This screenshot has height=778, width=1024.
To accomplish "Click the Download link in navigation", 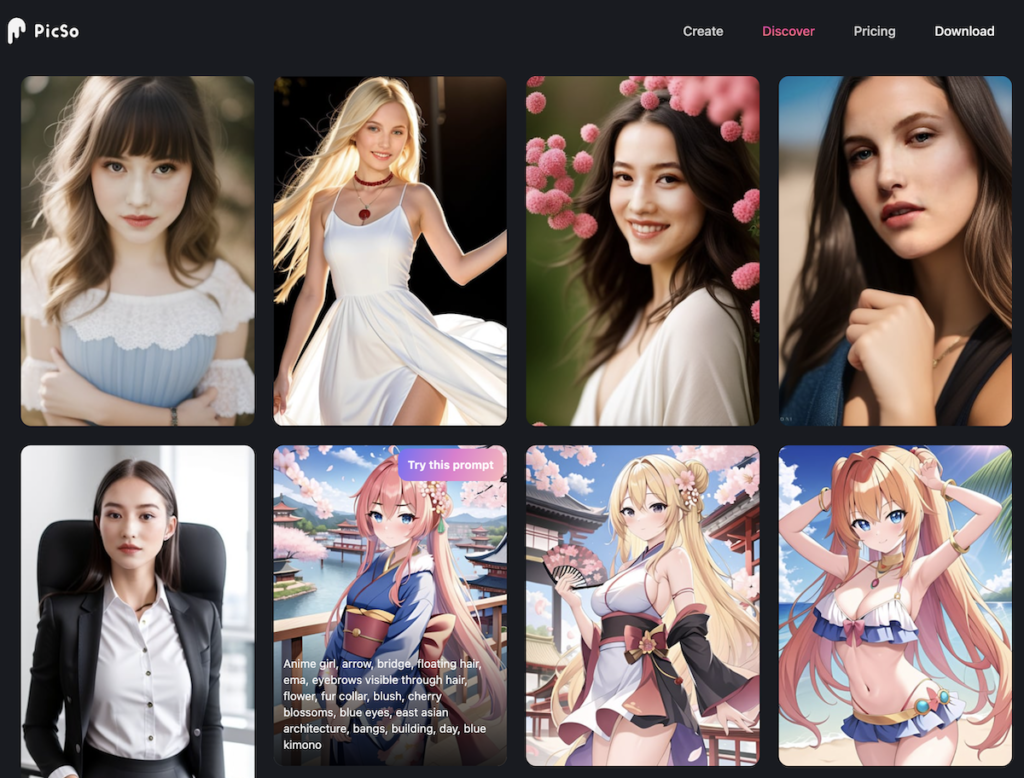I will [964, 31].
